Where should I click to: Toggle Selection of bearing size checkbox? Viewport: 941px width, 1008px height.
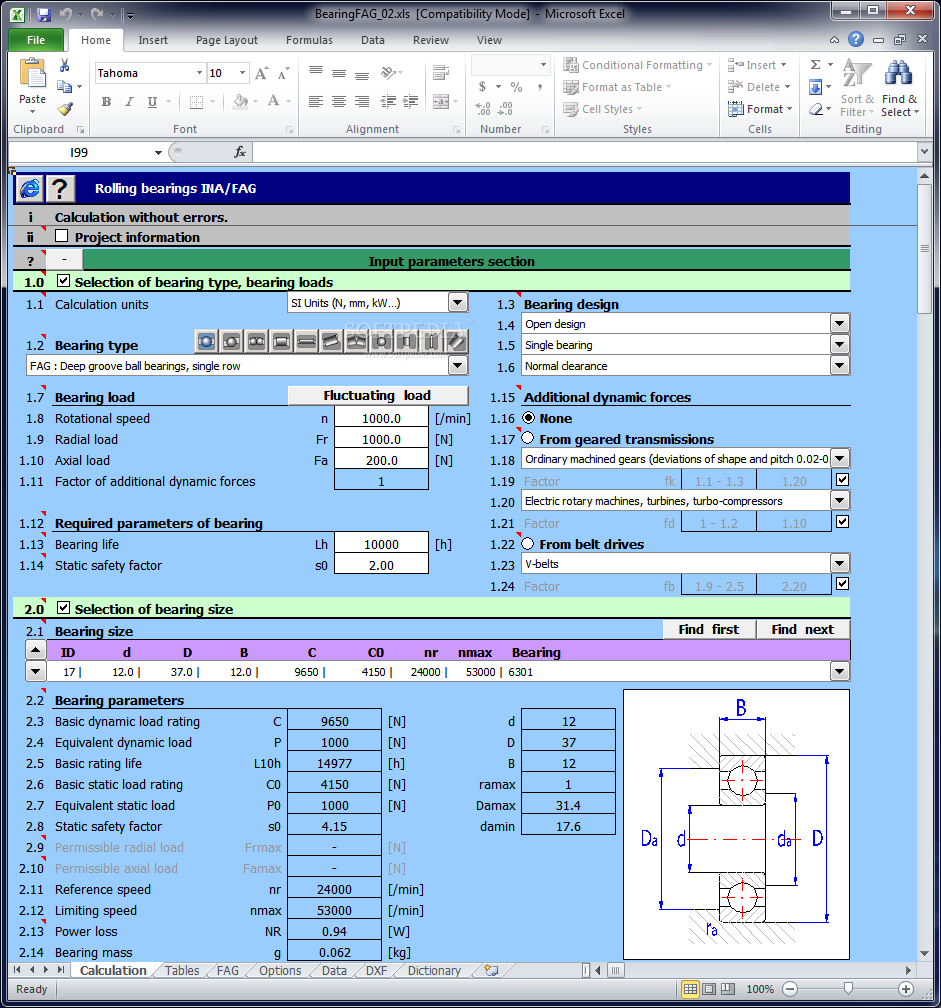click(63, 608)
